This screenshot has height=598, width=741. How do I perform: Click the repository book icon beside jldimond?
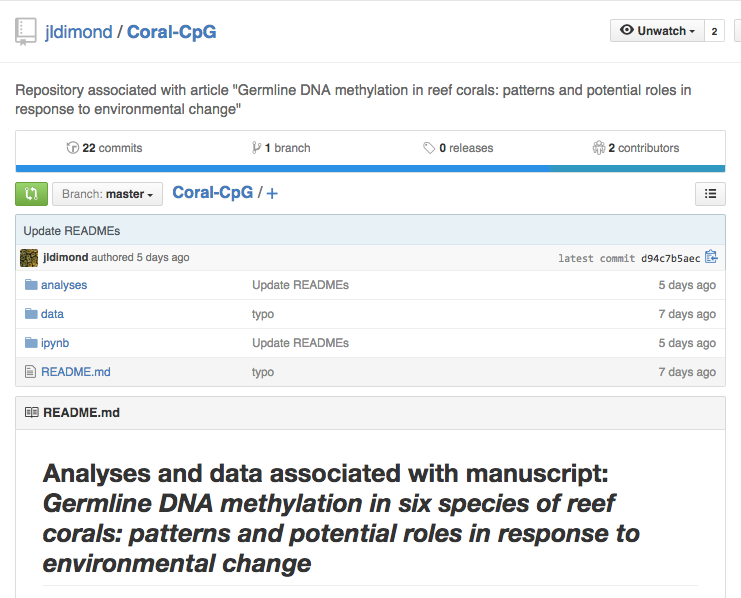point(26,32)
